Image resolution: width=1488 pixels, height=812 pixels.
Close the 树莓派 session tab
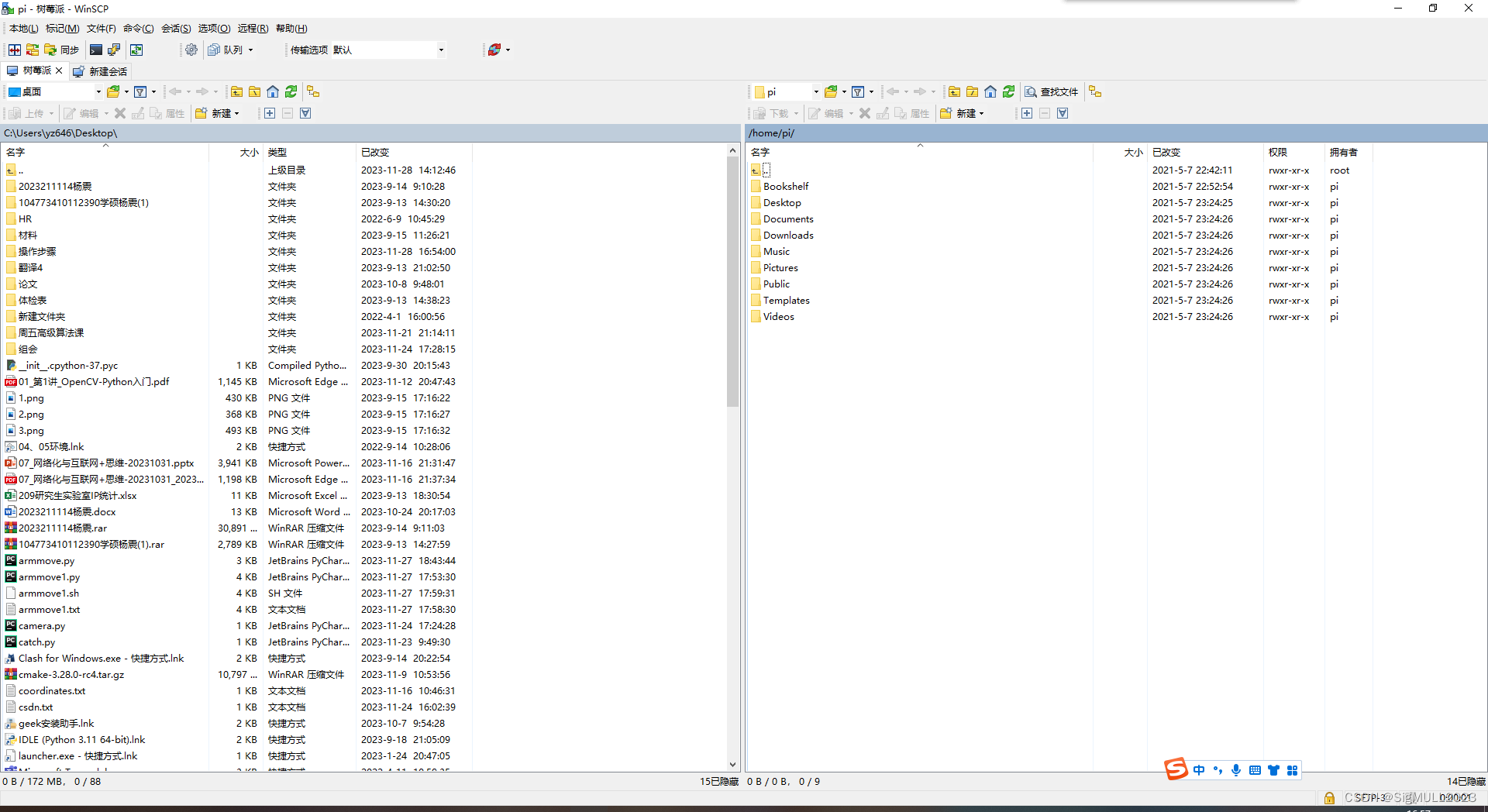pyautogui.click(x=59, y=71)
